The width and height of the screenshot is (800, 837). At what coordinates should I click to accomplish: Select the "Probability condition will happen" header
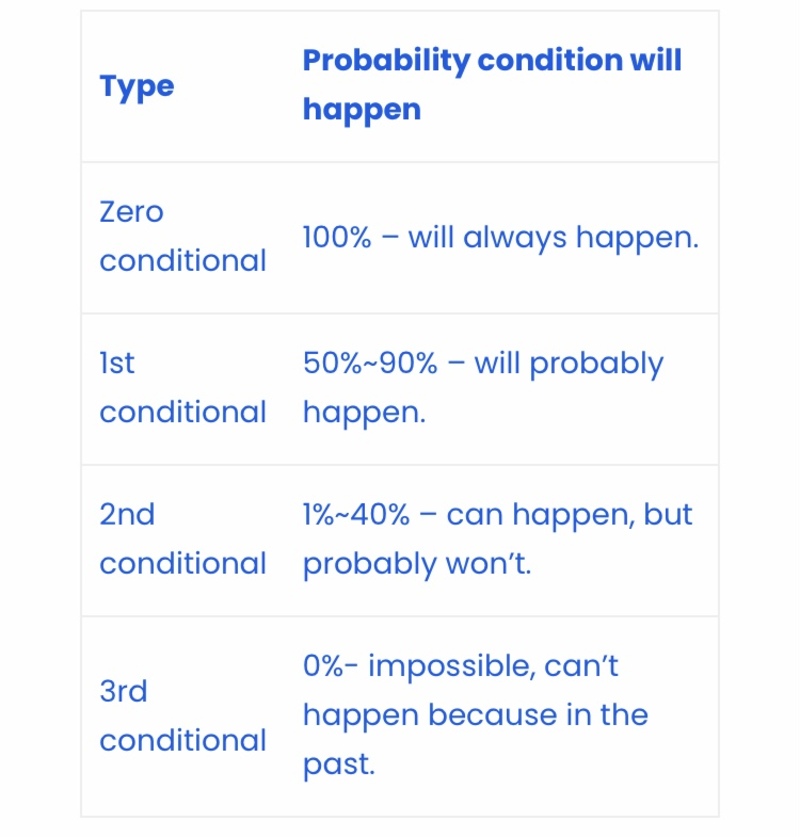pyautogui.click(x=492, y=84)
